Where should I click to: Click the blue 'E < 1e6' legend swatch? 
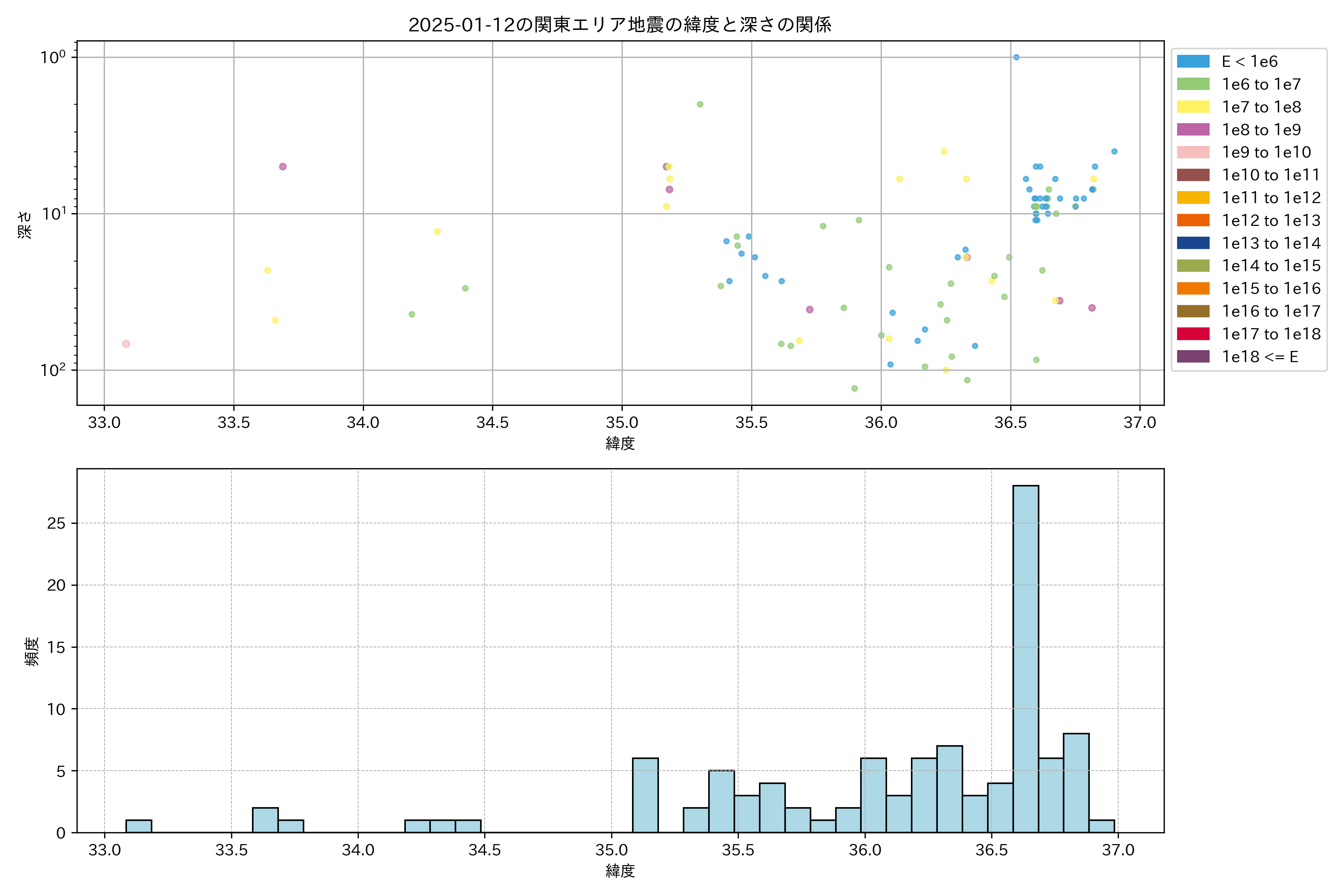pyautogui.click(x=1192, y=61)
